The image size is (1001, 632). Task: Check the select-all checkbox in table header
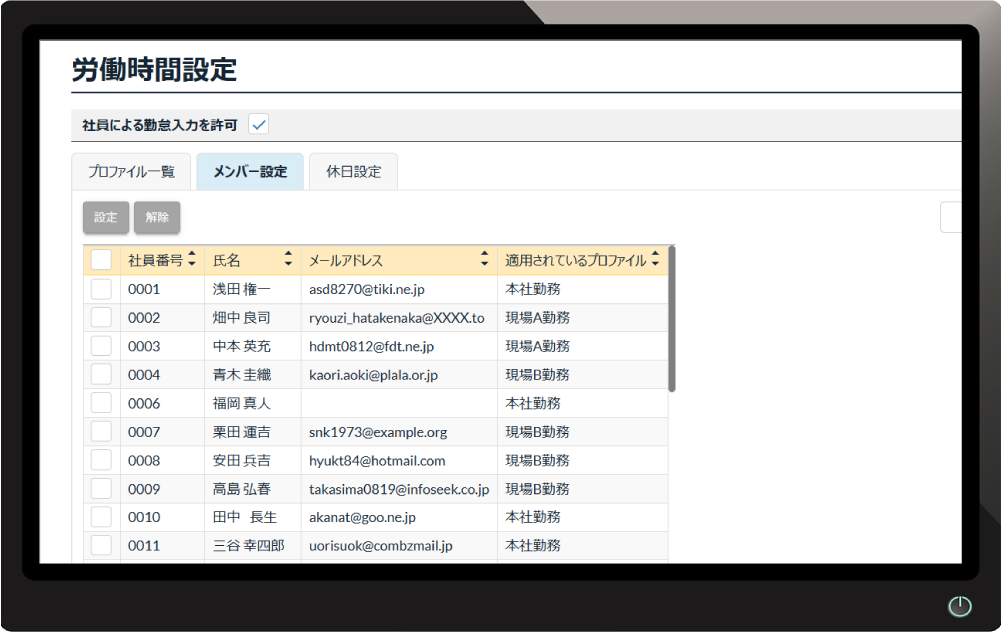101,260
